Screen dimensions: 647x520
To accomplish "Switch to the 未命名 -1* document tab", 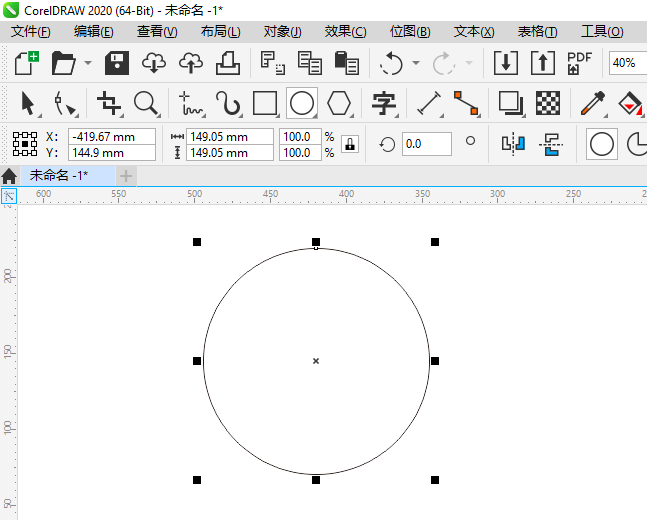I will [x=68, y=176].
